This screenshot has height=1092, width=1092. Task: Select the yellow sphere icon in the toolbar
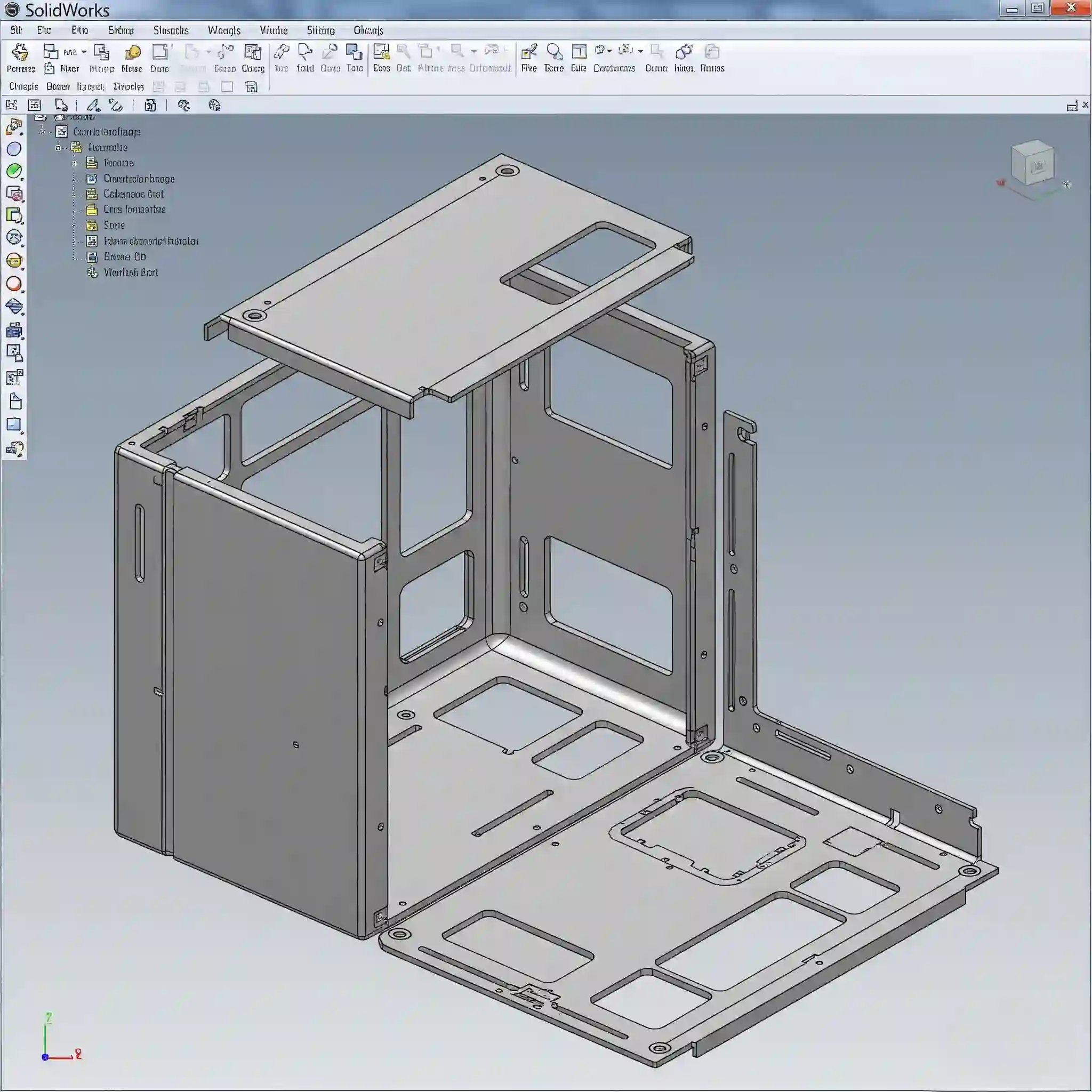(x=132, y=53)
